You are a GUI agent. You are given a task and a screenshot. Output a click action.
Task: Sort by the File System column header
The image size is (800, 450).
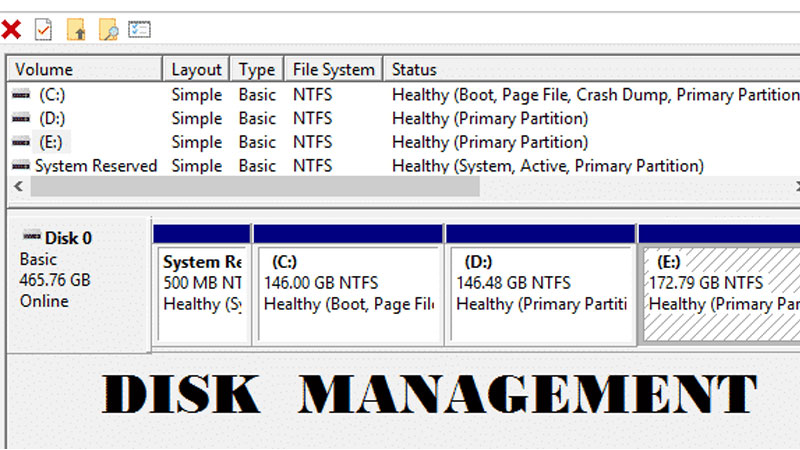[333, 69]
